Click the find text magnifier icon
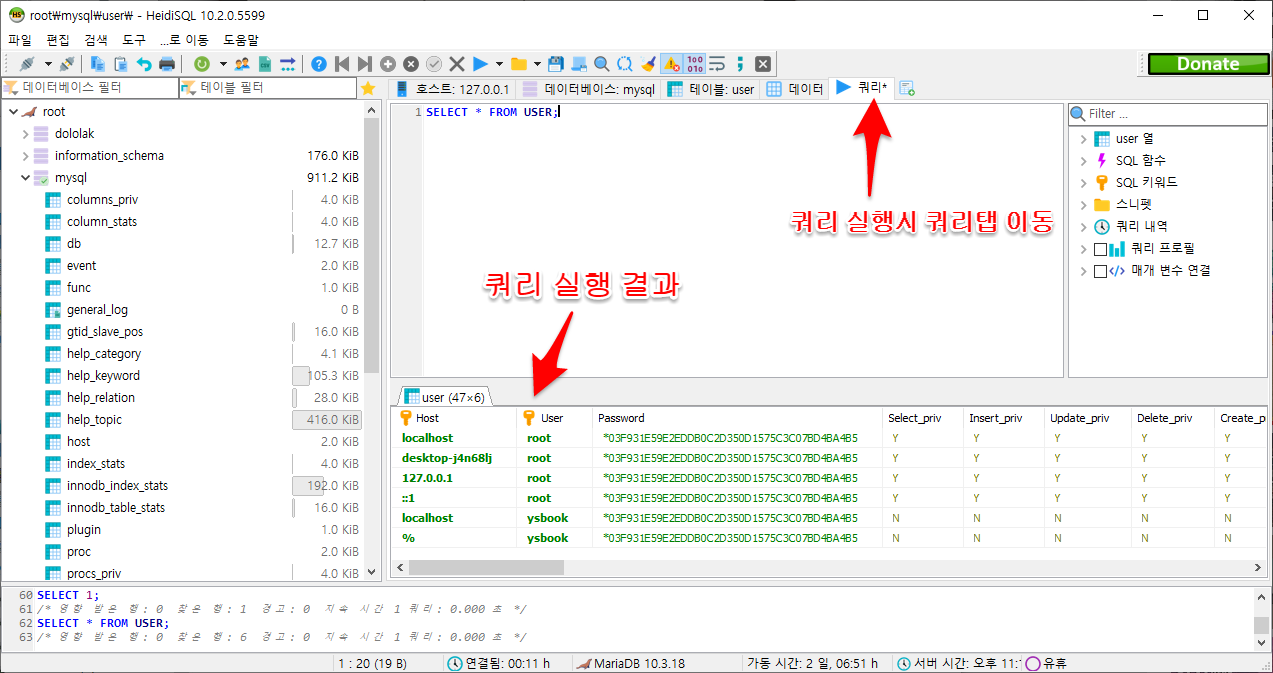This screenshot has height=673, width=1273. (602, 64)
